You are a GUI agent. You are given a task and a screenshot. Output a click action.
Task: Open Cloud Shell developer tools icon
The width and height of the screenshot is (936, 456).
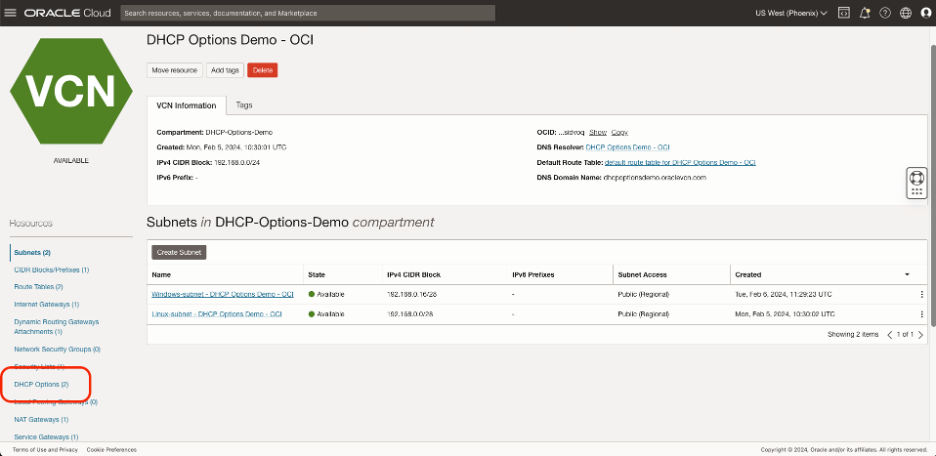click(x=843, y=13)
